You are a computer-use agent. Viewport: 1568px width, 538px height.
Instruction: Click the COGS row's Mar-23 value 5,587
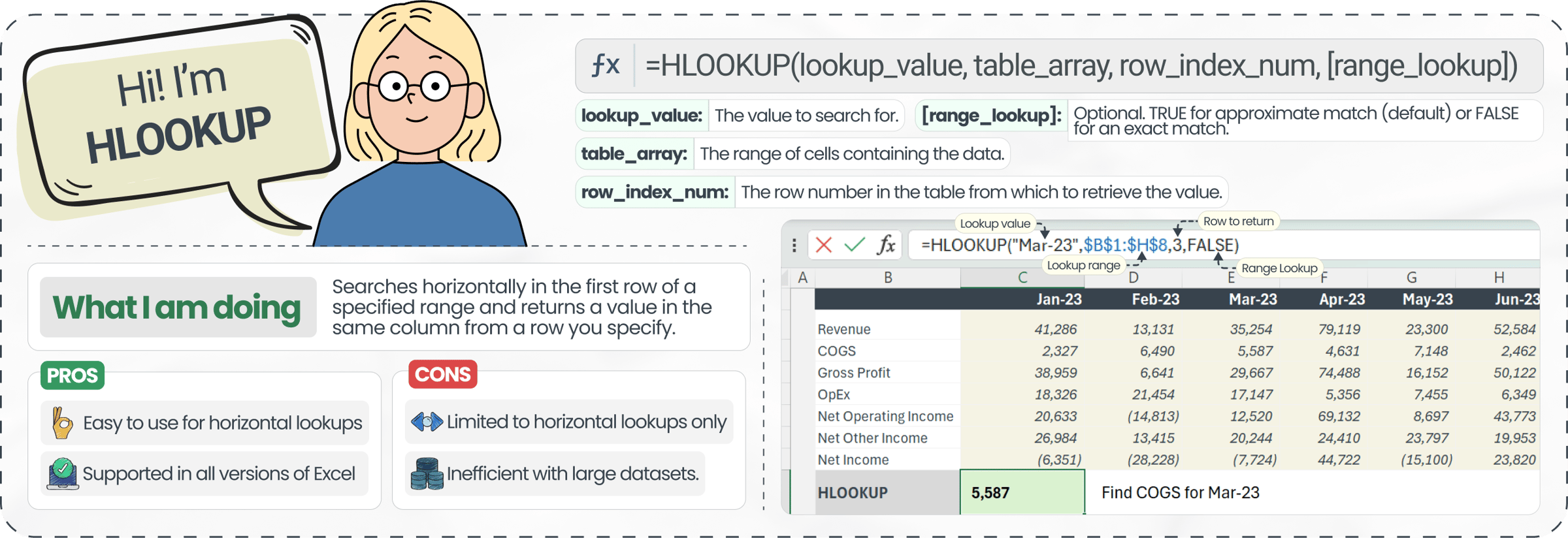pyautogui.click(x=1255, y=351)
